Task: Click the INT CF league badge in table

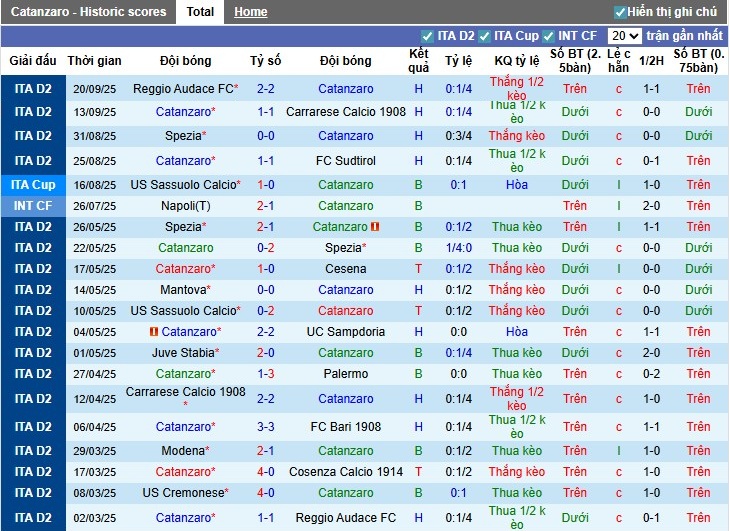Action: pos(33,206)
